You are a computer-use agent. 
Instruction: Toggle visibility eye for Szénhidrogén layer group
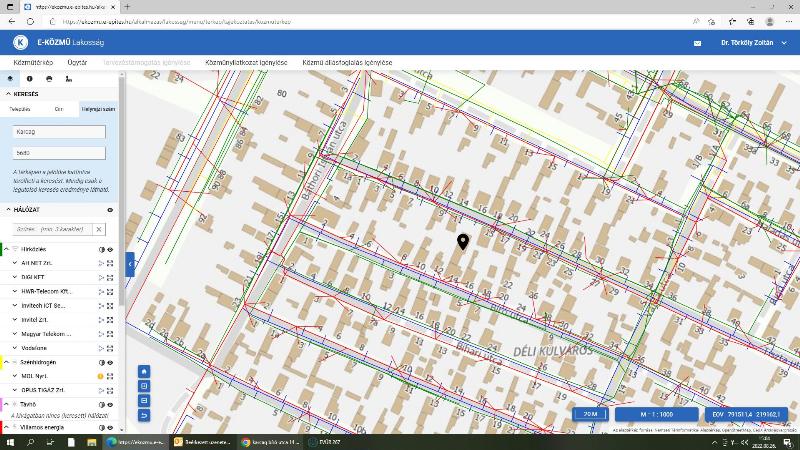pos(110,363)
